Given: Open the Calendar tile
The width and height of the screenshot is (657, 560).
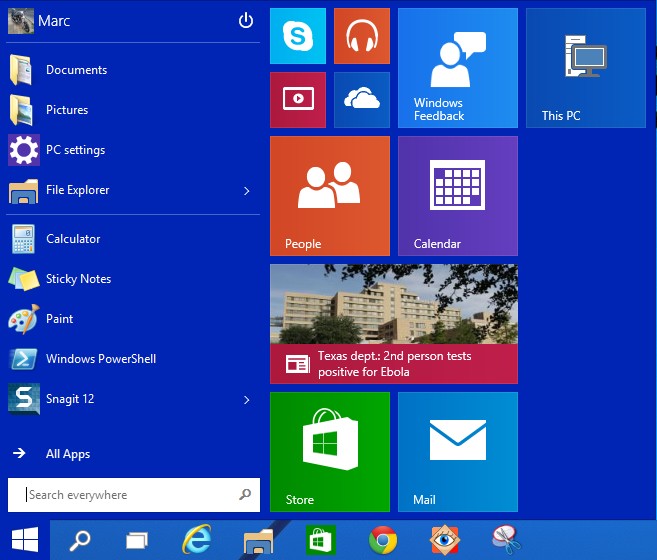Looking at the screenshot, I should tap(458, 196).
